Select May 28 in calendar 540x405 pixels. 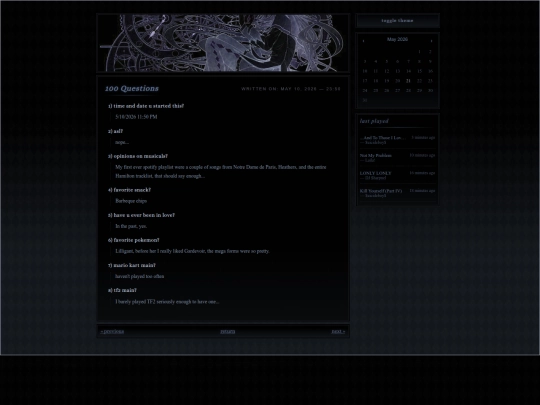(408, 91)
